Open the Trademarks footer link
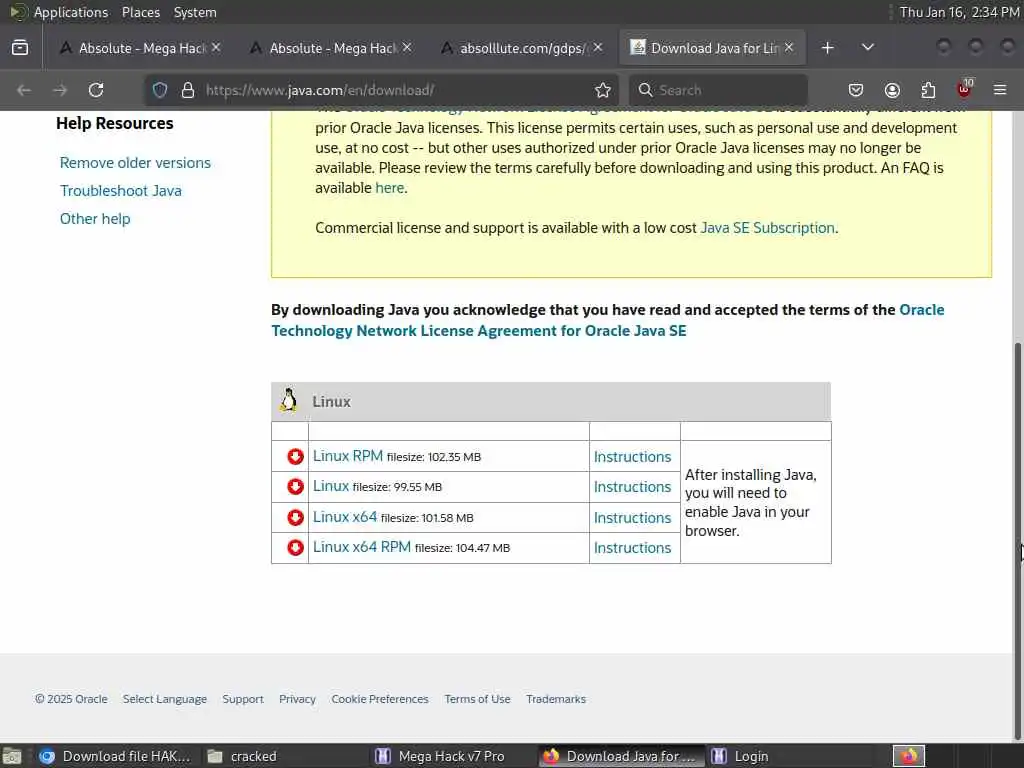Viewport: 1024px width, 768px height. tap(556, 699)
